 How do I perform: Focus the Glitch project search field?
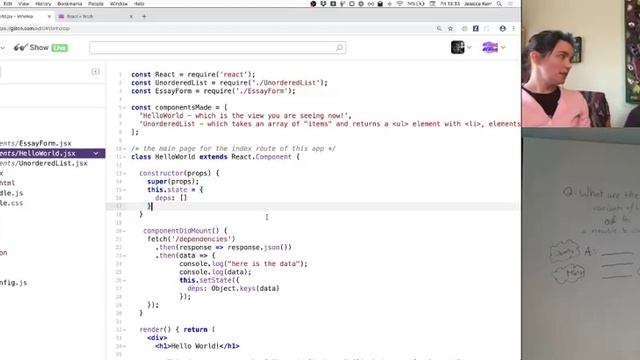pyautogui.click(x=218, y=48)
